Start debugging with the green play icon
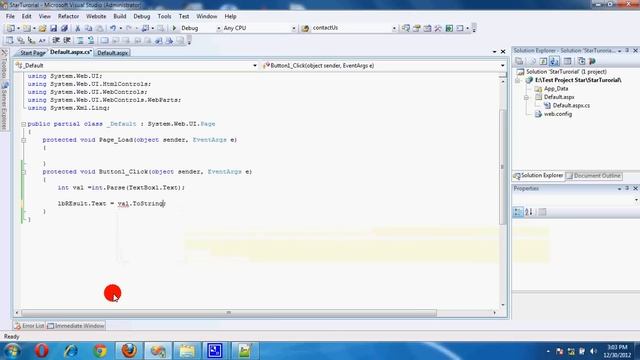640x360 pixels. click(x=174, y=28)
